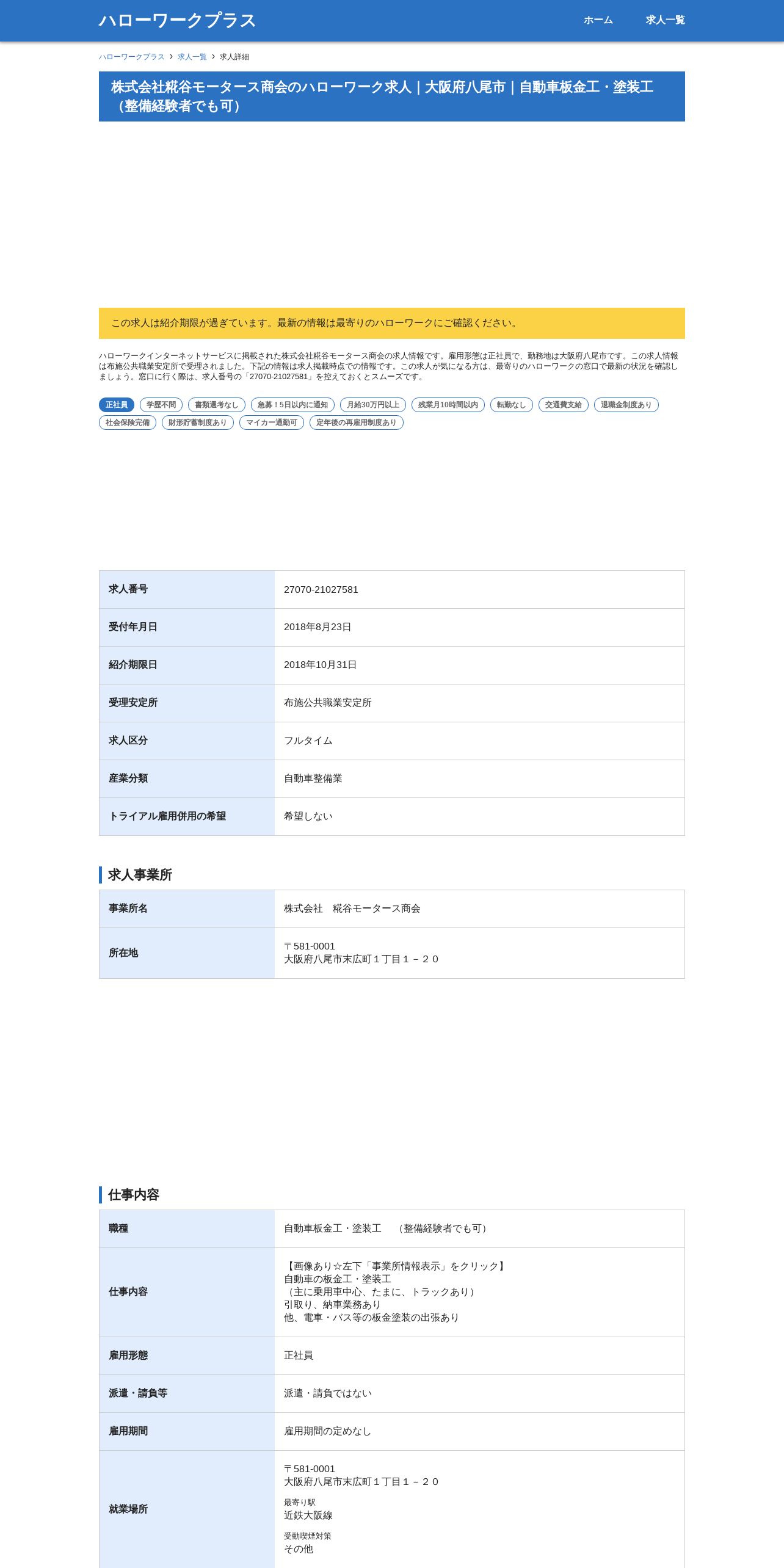Click the 所在地 label cell
The image size is (784, 1568).
(x=187, y=953)
